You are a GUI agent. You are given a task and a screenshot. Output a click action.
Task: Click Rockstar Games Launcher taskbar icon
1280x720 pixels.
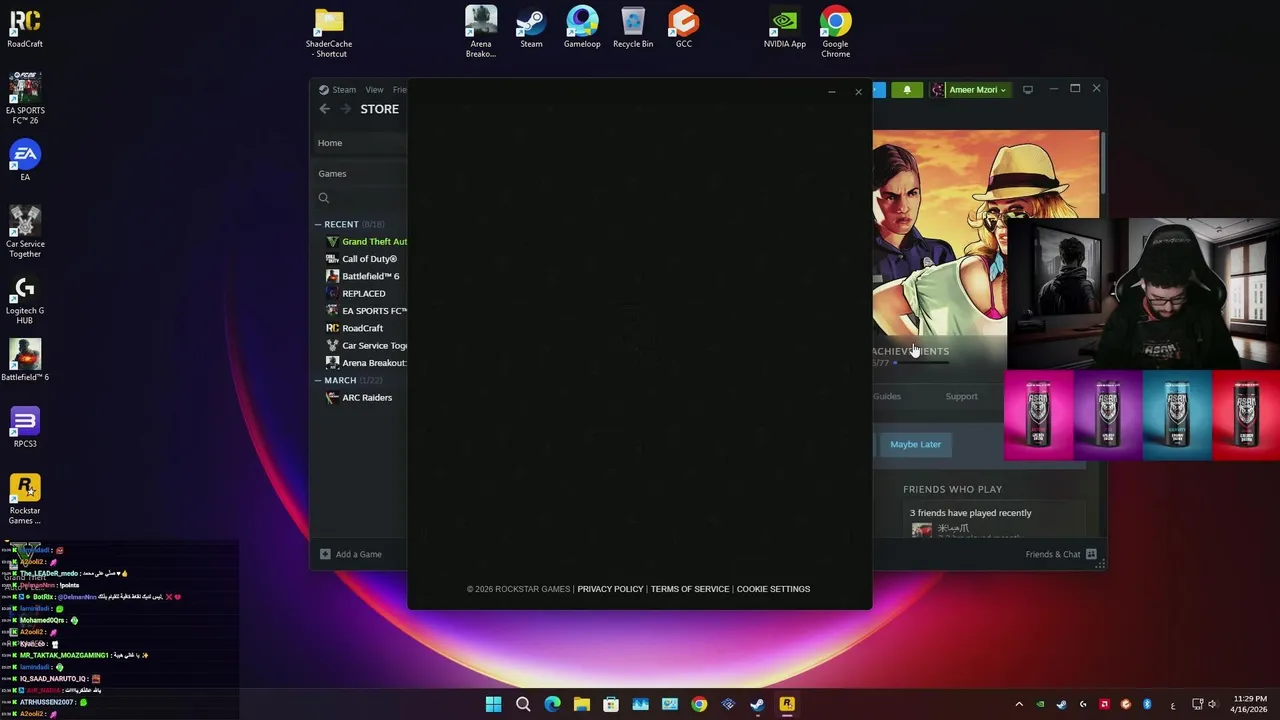(787, 704)
